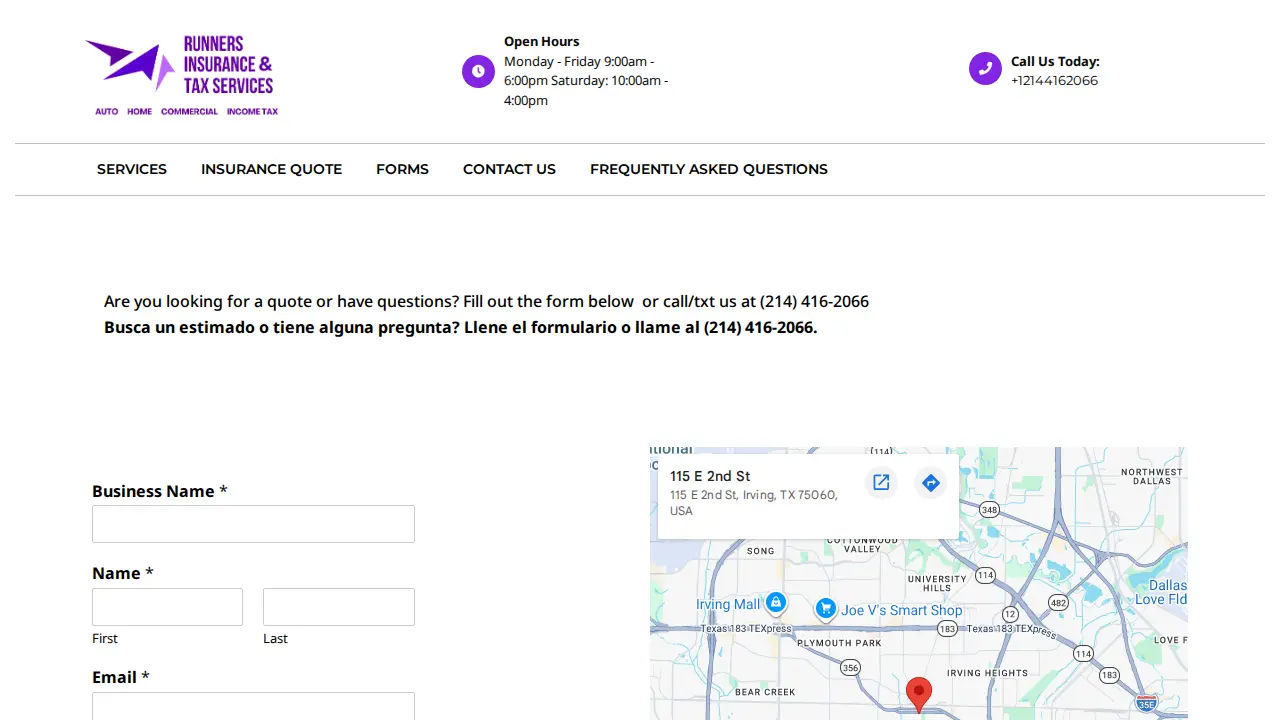Open Frequently Asked Questions

click(x=709, y=169)
